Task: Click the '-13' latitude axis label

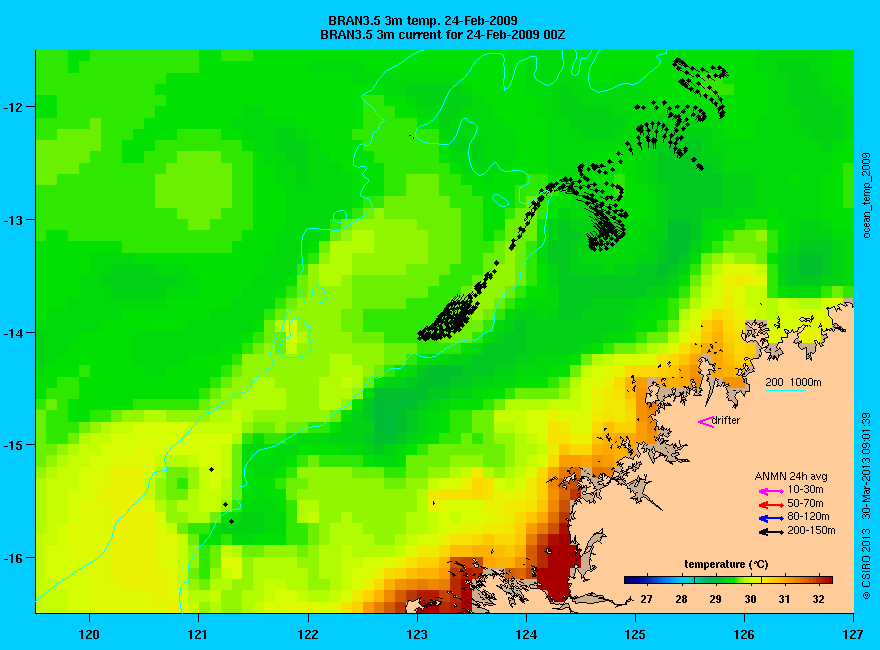Action: 12,219
